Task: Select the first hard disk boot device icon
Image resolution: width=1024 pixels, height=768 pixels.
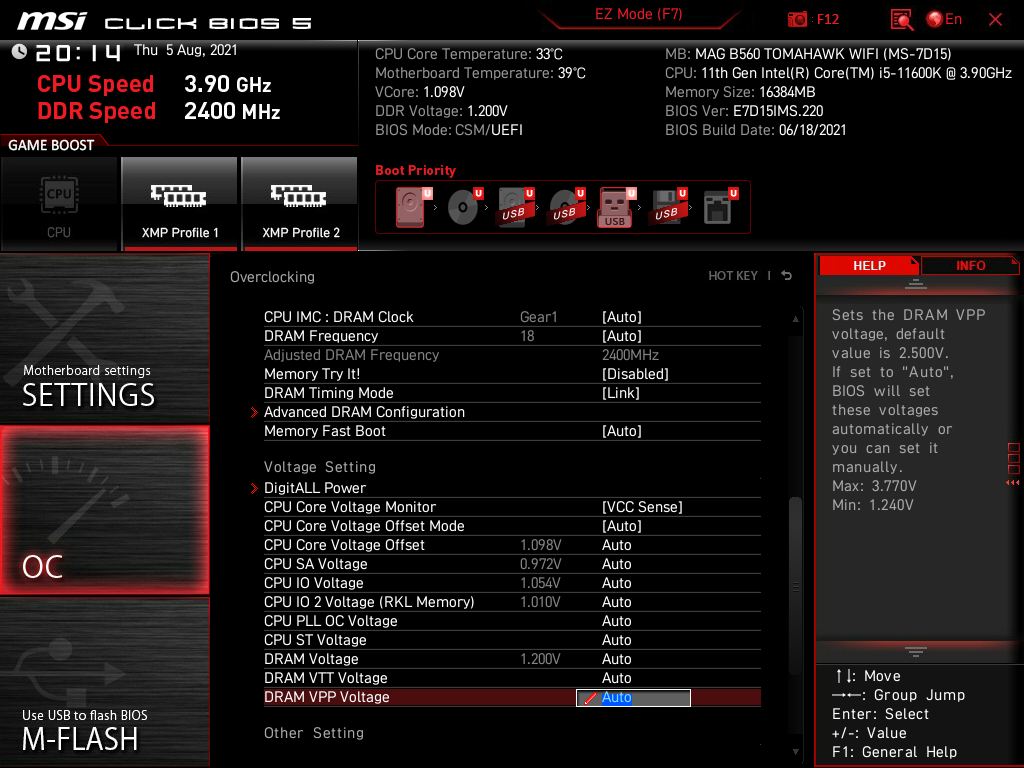Action: click(x=413, y=207)
